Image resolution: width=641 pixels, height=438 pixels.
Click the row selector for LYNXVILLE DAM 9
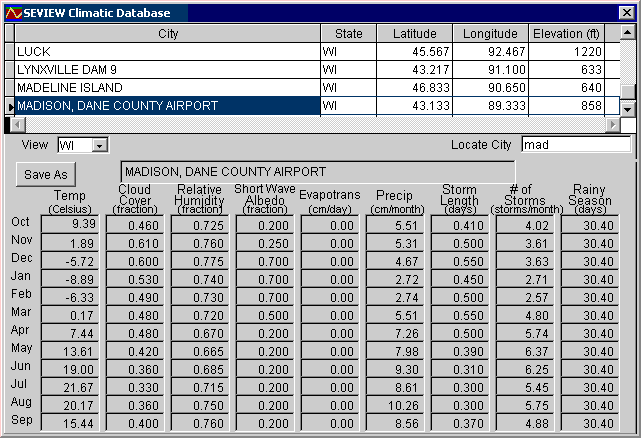[x=9, y=70]
